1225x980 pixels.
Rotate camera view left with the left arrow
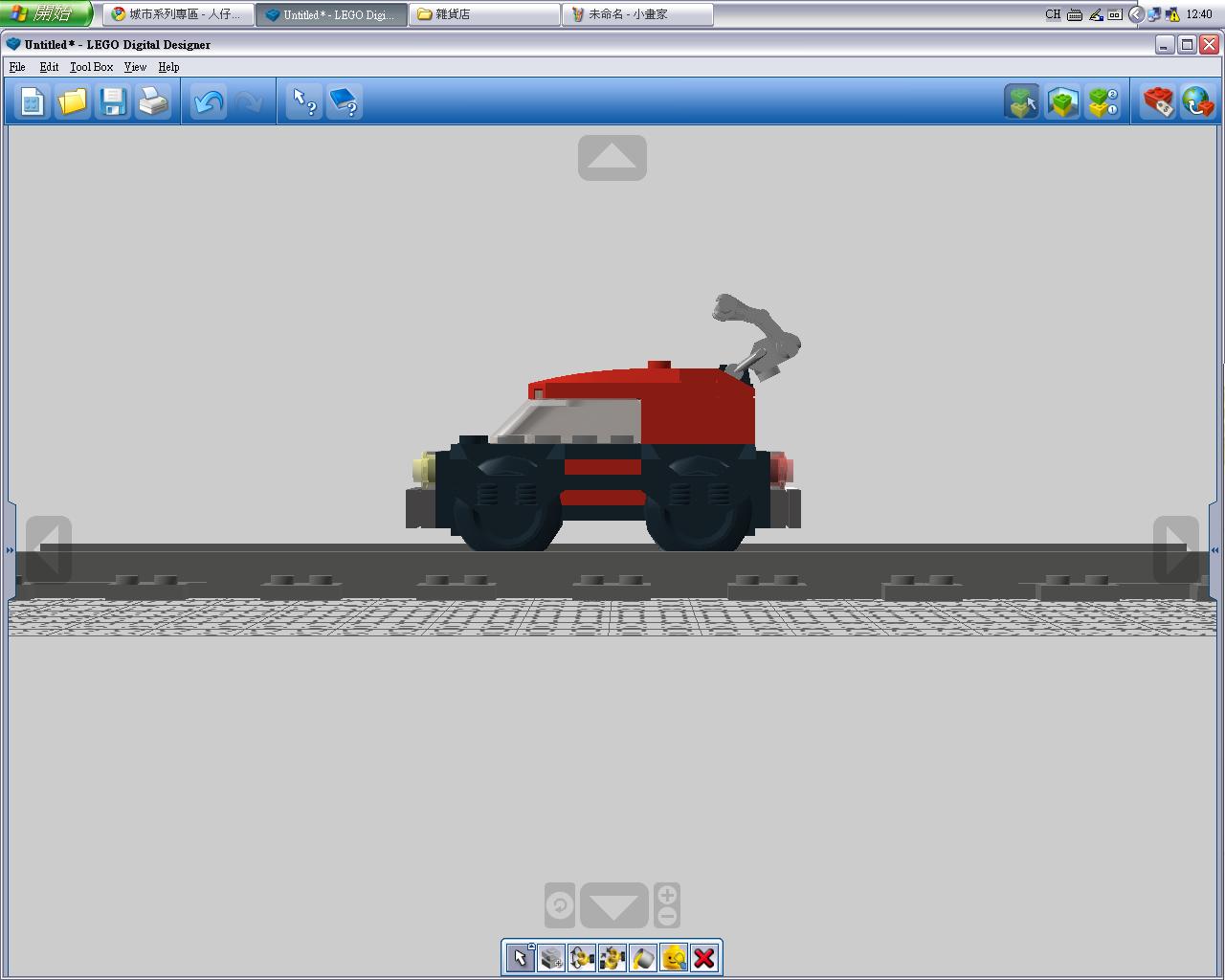pyautogui.click(x=49, y=549)
